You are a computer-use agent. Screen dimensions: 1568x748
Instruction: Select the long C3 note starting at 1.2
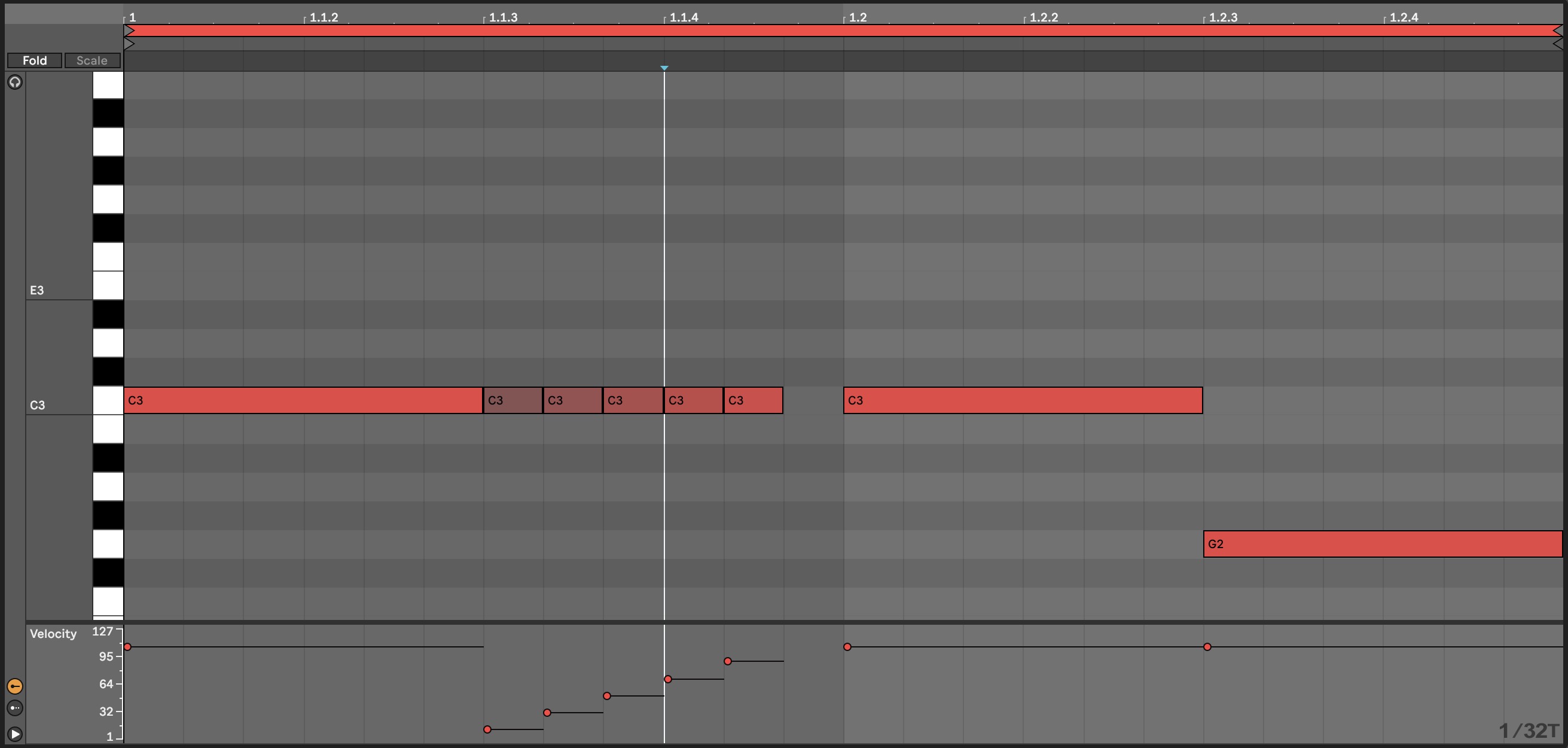[x=1023, y=400]
